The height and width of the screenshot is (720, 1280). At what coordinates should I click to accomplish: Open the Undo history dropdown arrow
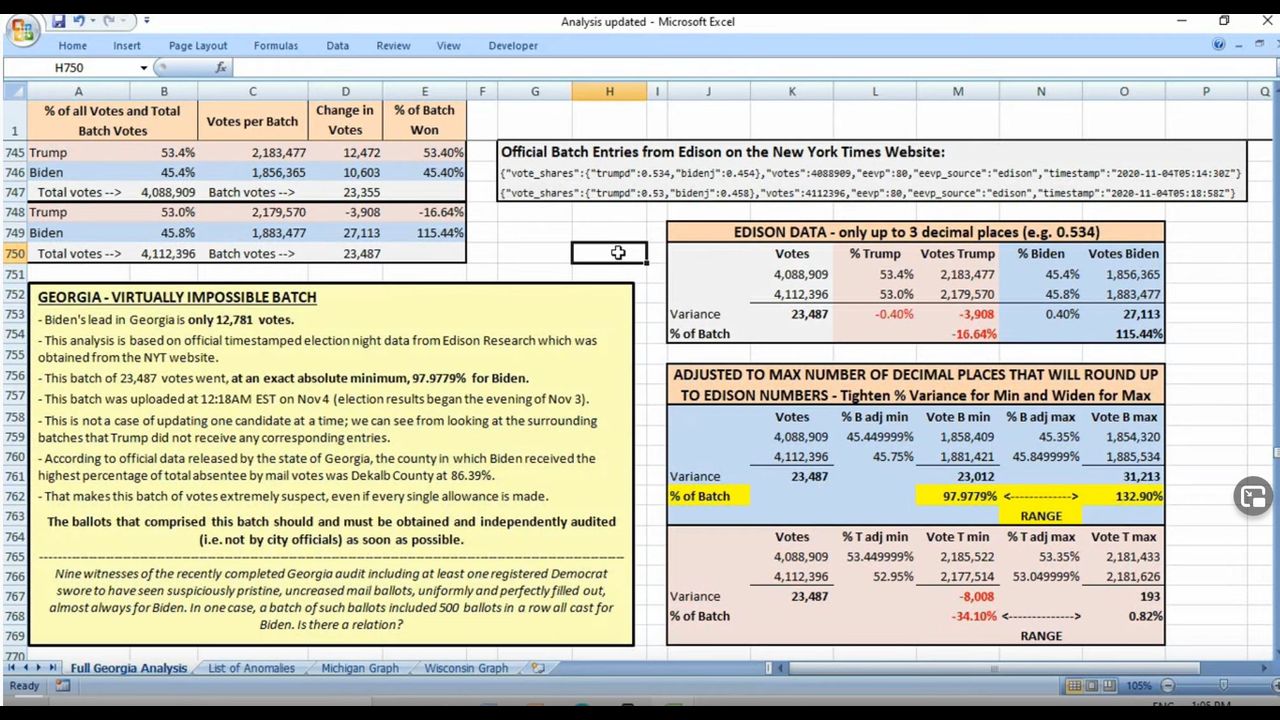(92, 21)
